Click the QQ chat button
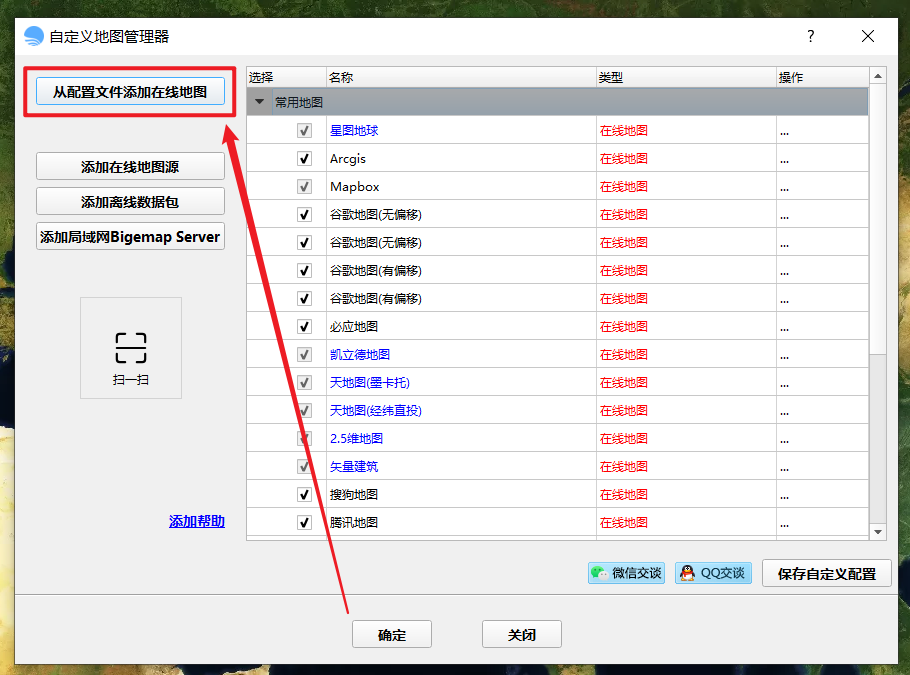Image resolution: width=910 pixels, height=675 pixels. point(713,573)
